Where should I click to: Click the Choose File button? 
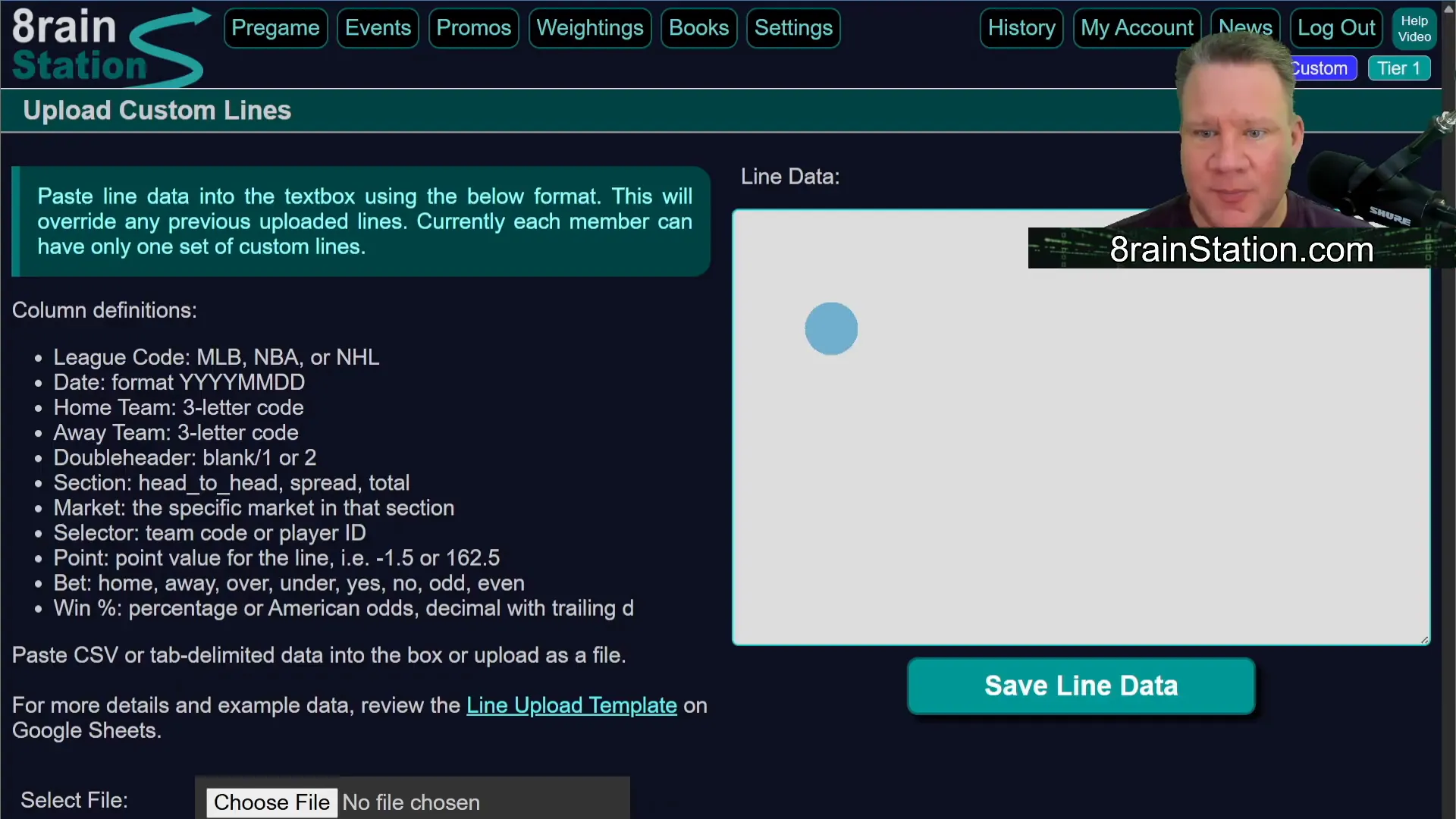click(271, 802)
